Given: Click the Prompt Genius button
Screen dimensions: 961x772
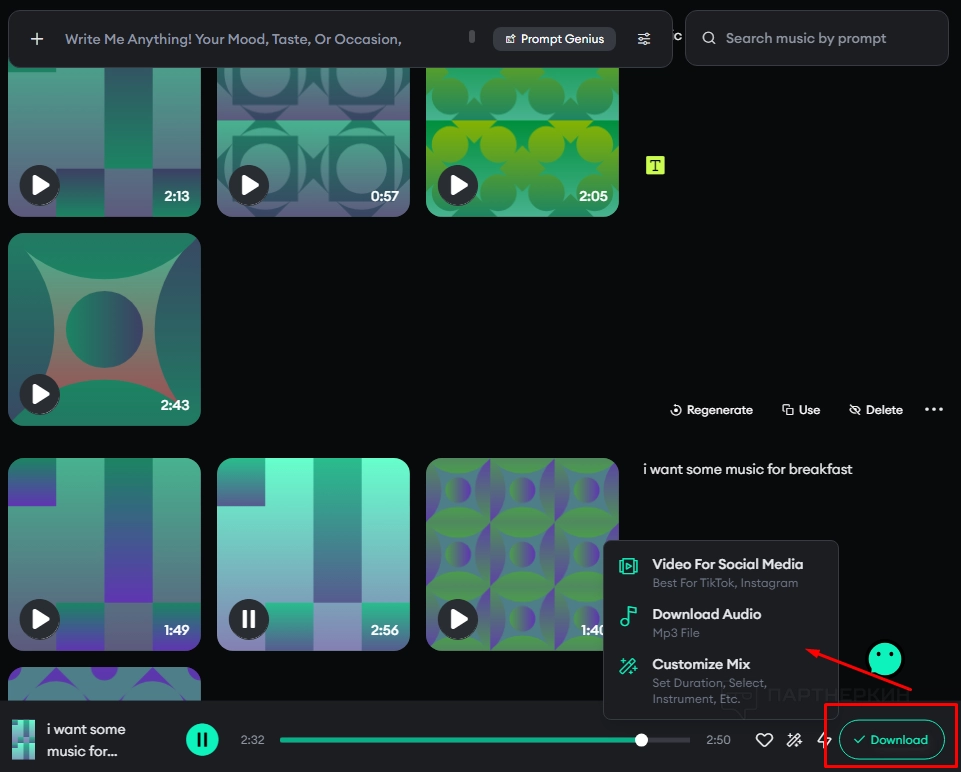Looking at the screenshot, I should (554, 39).
